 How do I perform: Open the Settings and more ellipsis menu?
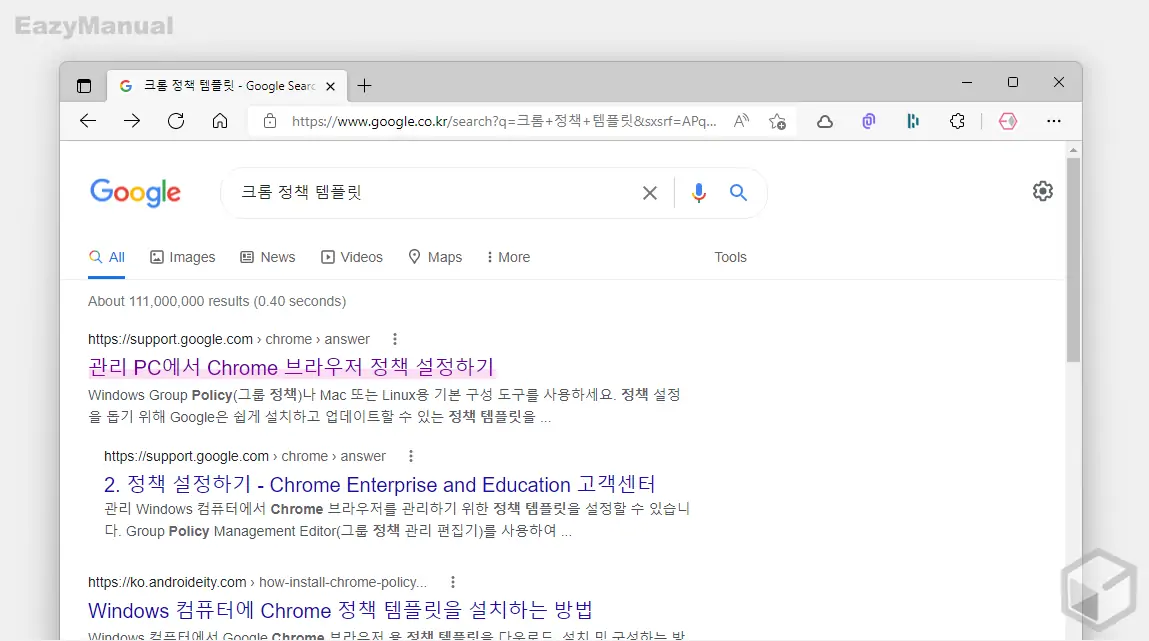1054,121
